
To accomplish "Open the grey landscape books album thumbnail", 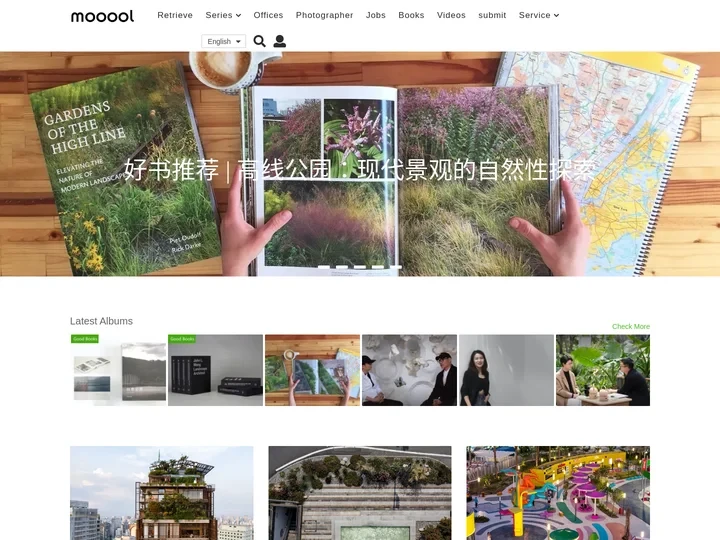I will pos(118,370).
